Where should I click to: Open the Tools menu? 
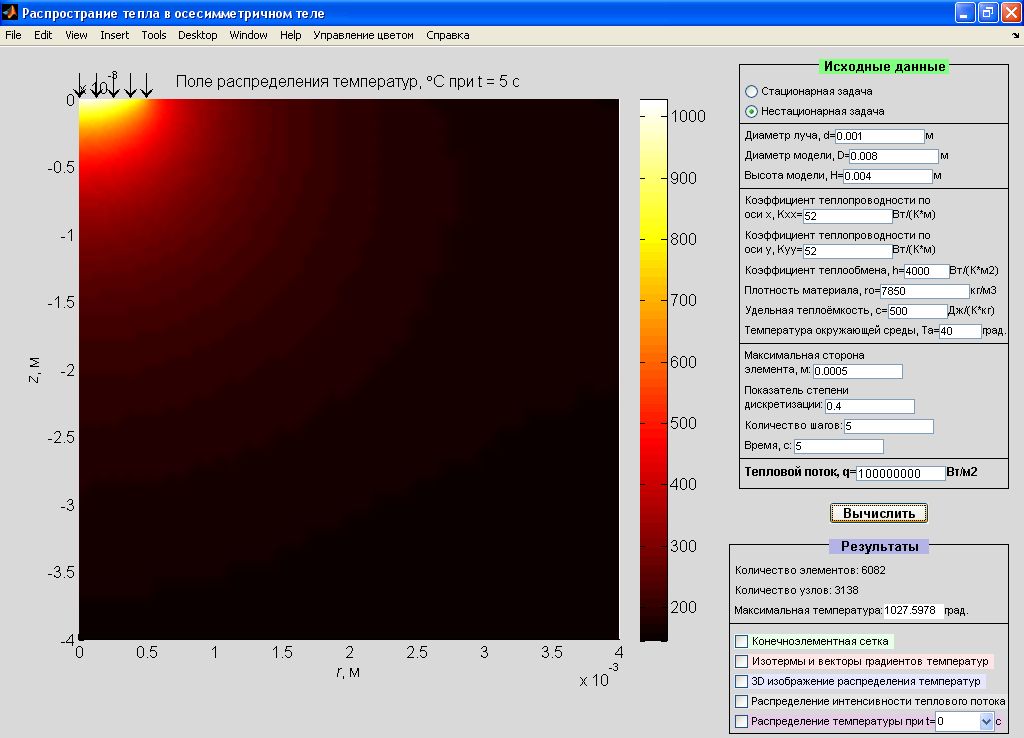(154, 35)
